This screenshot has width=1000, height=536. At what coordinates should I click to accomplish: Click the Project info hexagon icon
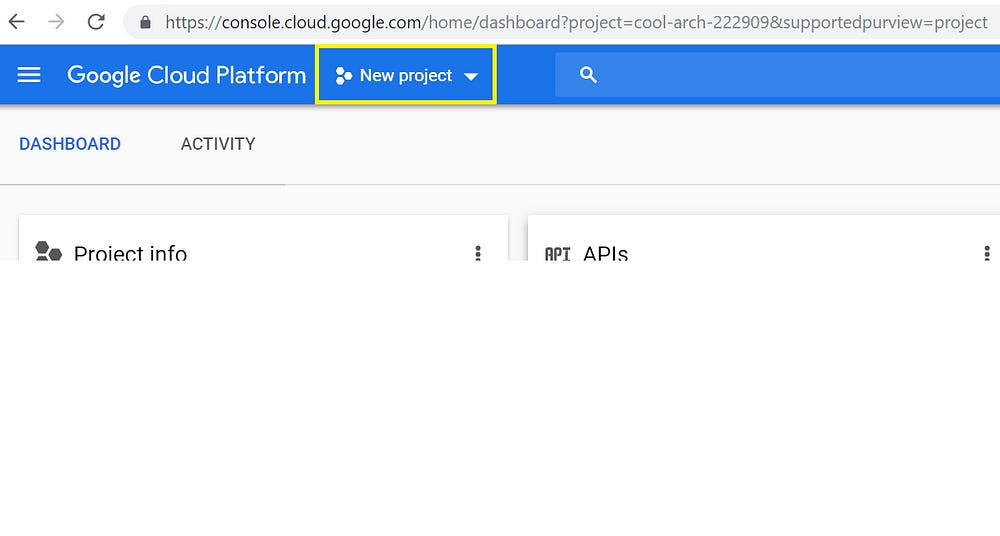[48, 252]
